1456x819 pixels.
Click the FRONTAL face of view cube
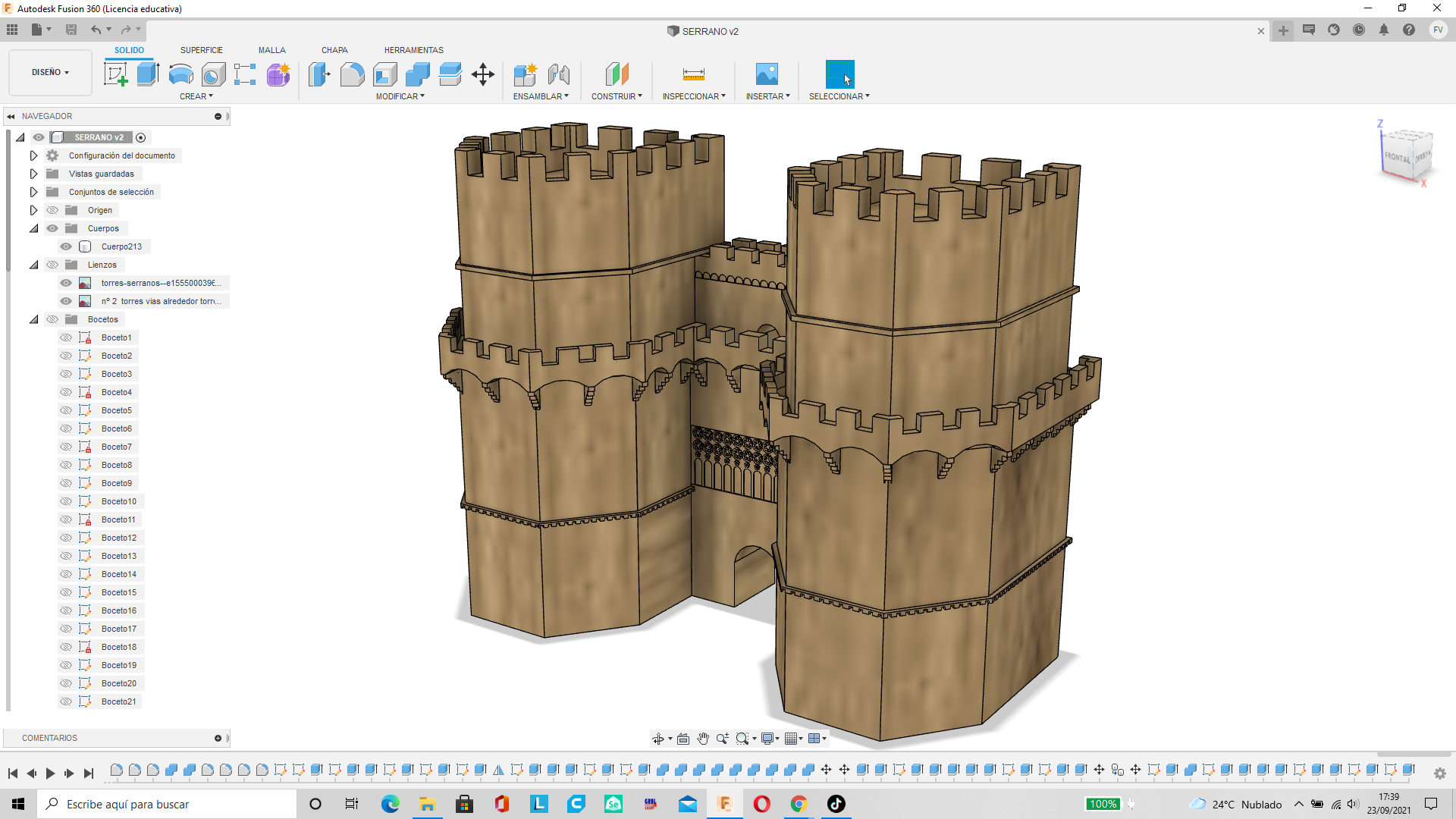[1397, 158]
